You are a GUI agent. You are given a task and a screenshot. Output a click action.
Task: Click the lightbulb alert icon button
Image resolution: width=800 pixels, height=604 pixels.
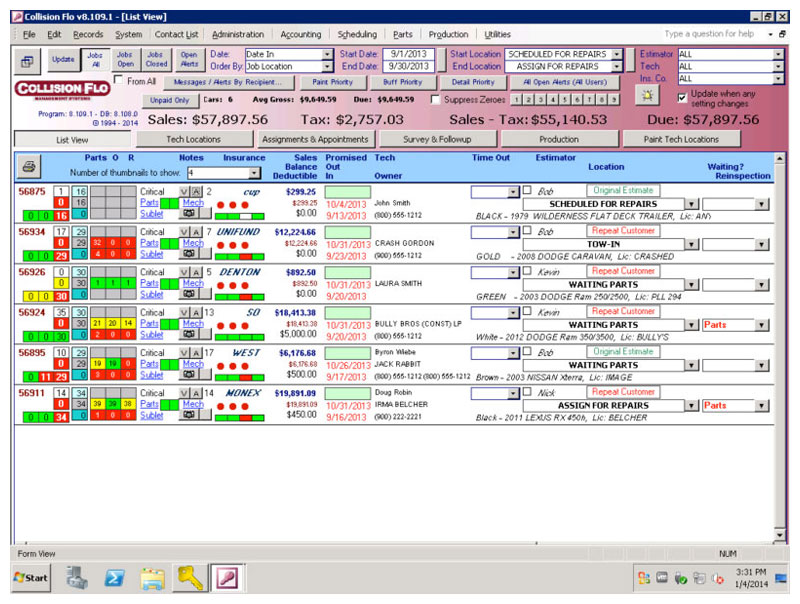(x=647, y=95)
